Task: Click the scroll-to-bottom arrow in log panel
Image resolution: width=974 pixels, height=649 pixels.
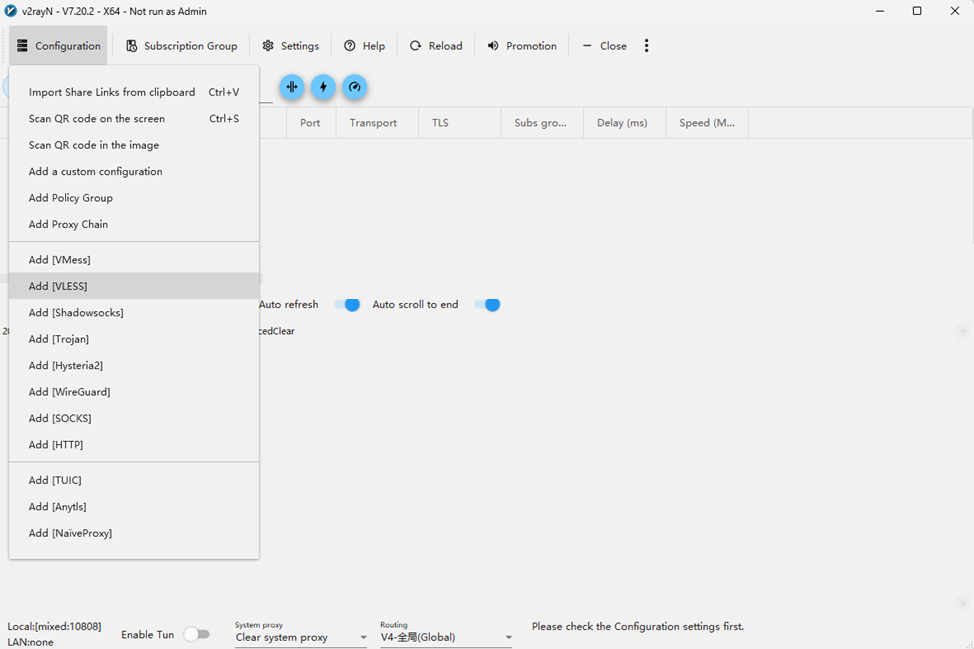Action: tap(963, 602)
